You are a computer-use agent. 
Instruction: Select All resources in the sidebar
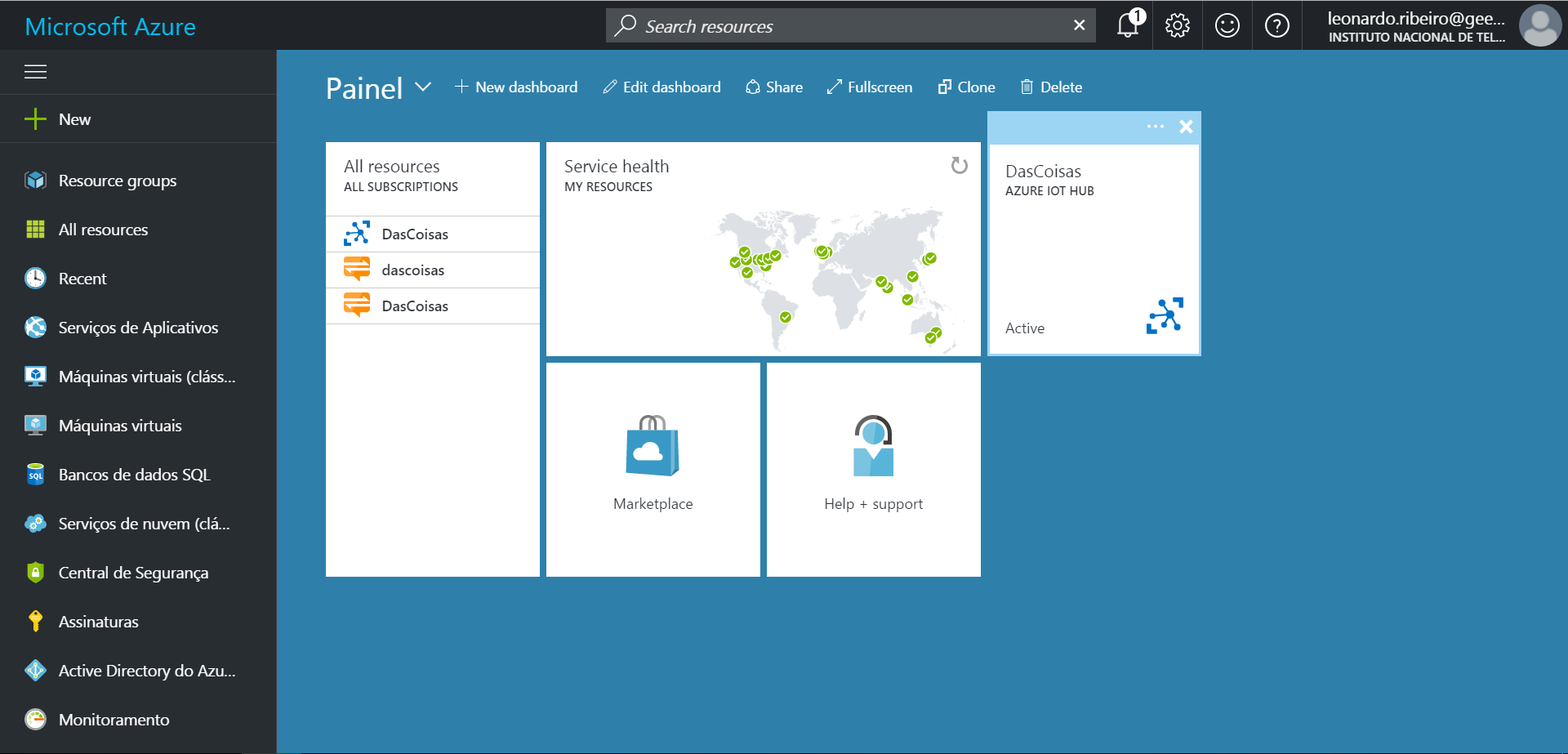point(103,230)
